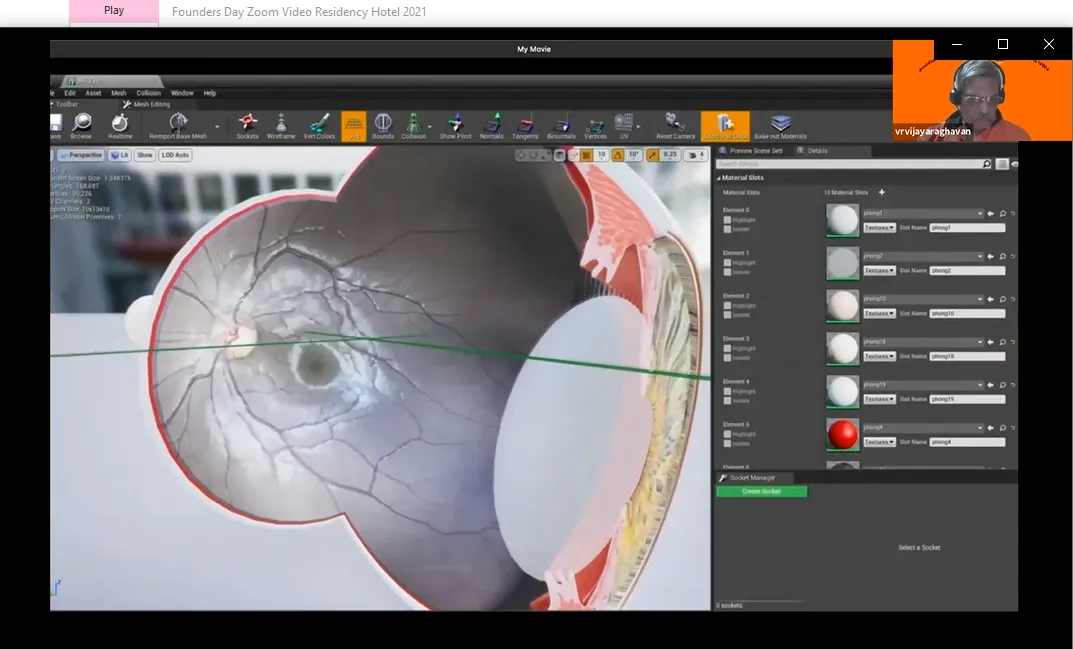Toggle the Binormals display icon
Screen dimensions: 1073x649
click(x=561, y=127)
